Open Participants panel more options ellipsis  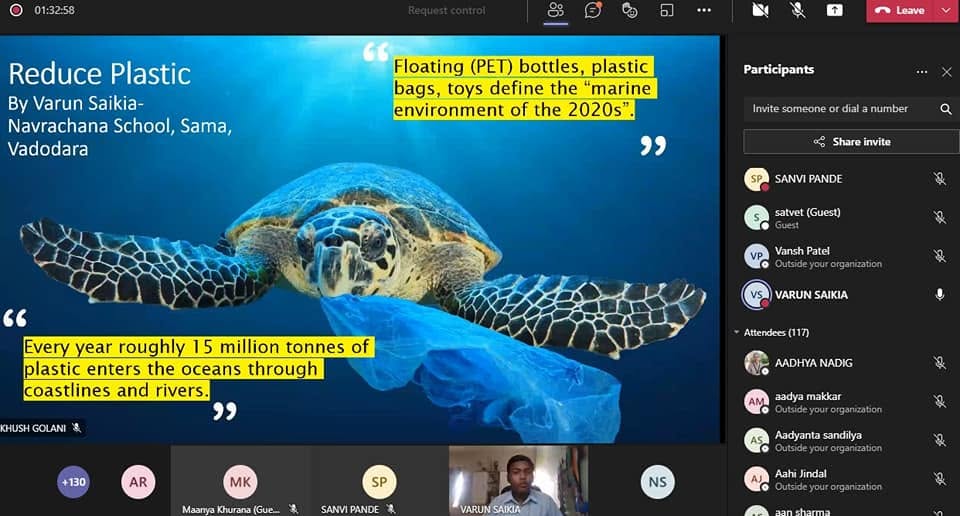[x=922, y=72]
